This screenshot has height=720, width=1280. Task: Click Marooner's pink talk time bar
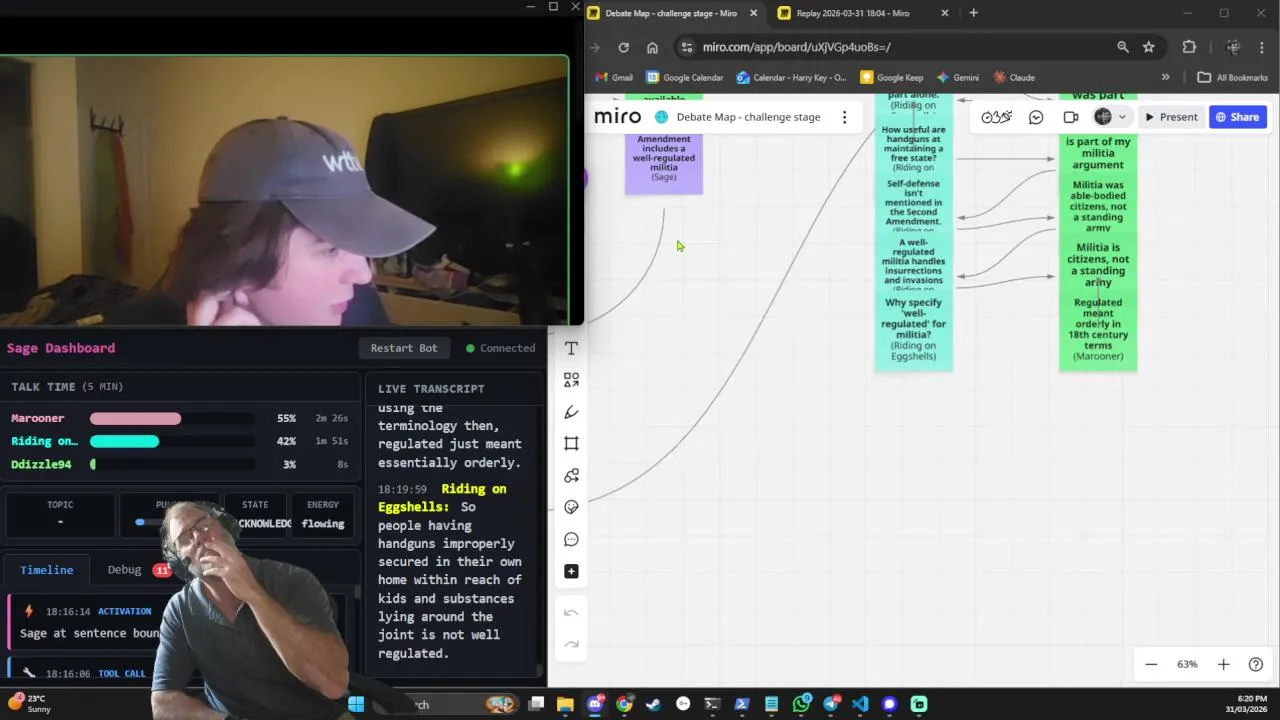(136, 418)
